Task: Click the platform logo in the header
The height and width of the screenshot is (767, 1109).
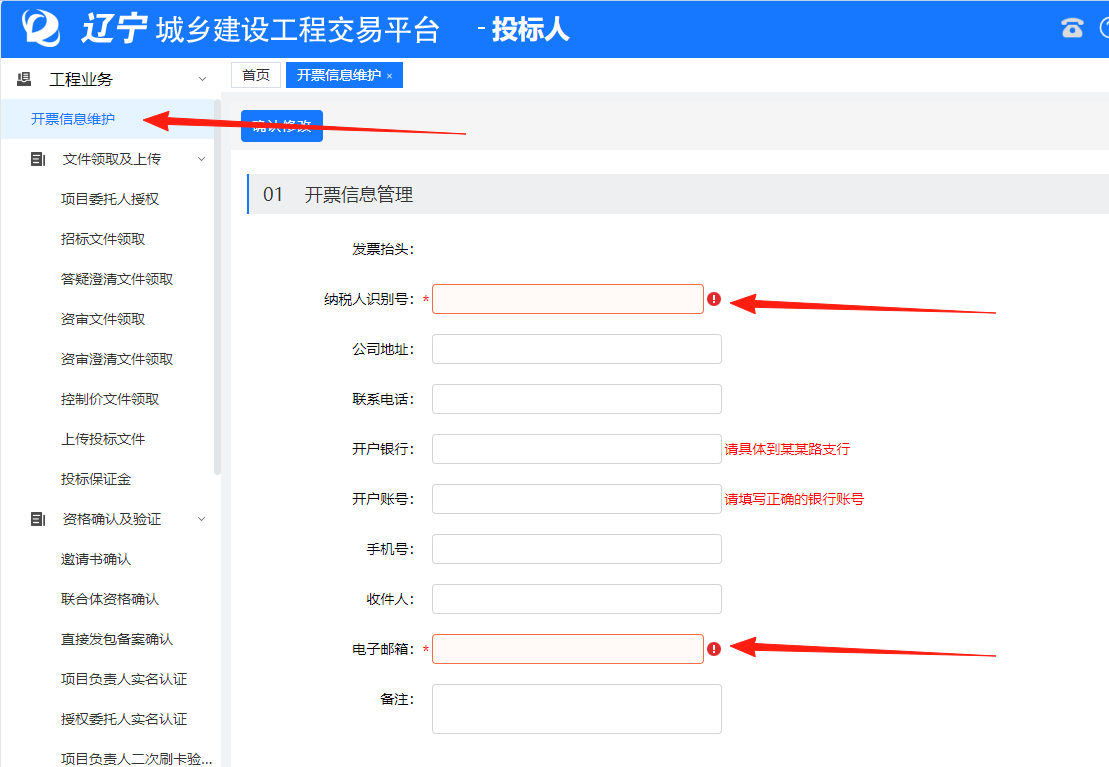Action: click(43, 28)
